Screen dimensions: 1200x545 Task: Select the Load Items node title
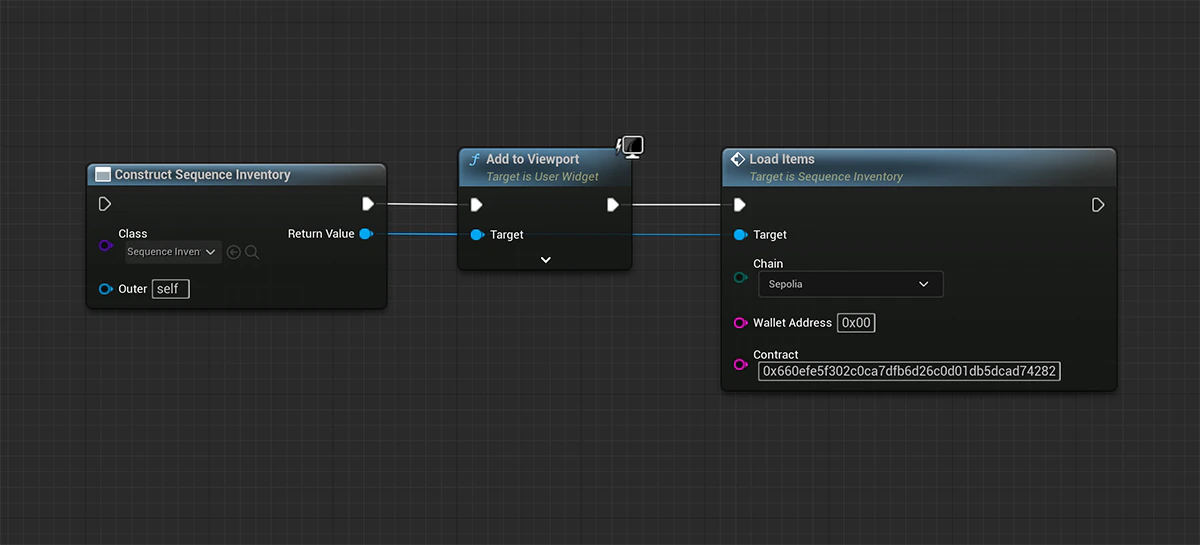(782, 159)
